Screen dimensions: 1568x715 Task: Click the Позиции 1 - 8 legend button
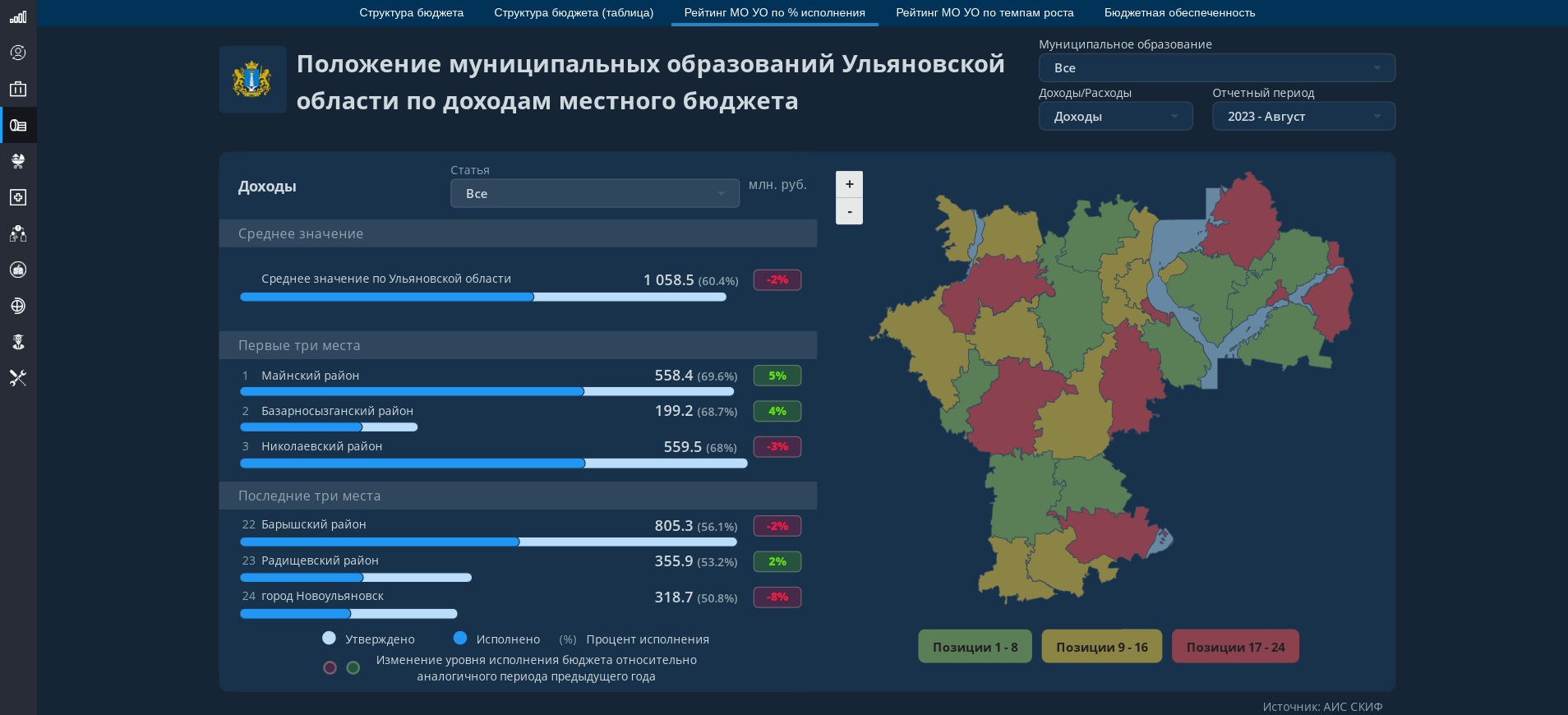pyautogui.click(x=975, y=647)
